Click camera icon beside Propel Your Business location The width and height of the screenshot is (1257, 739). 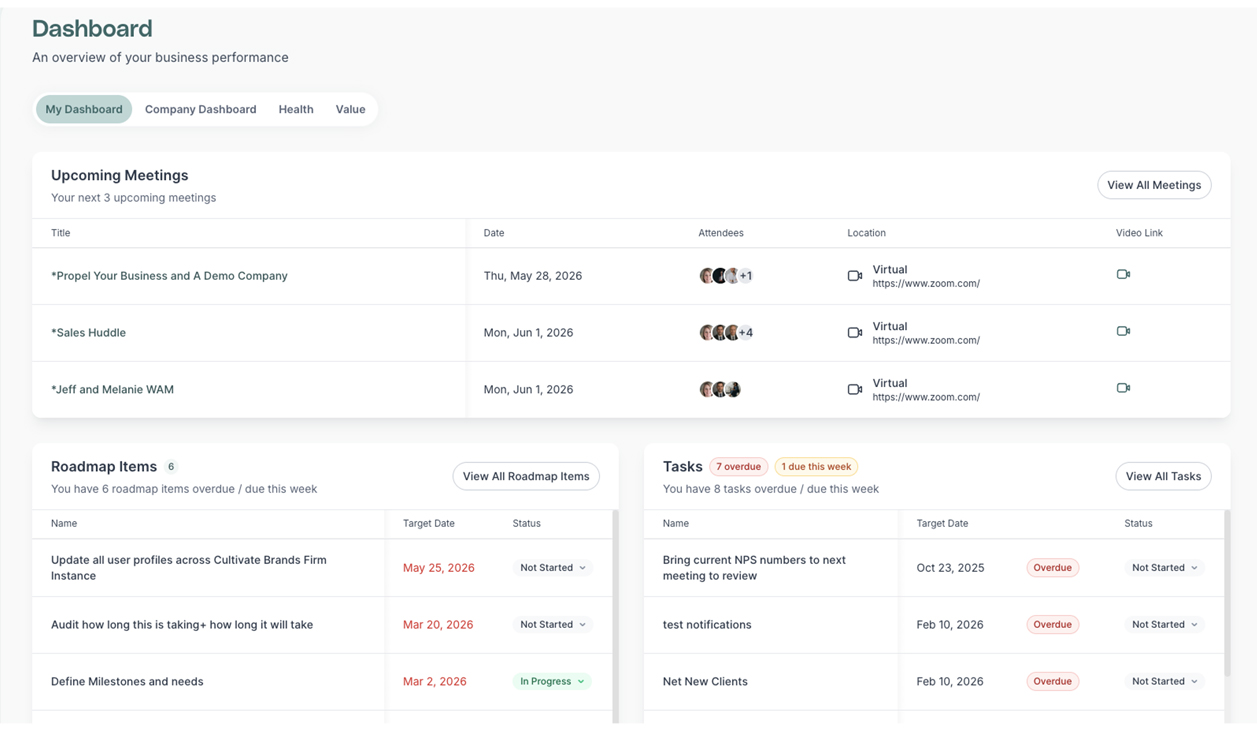point(854,276)
